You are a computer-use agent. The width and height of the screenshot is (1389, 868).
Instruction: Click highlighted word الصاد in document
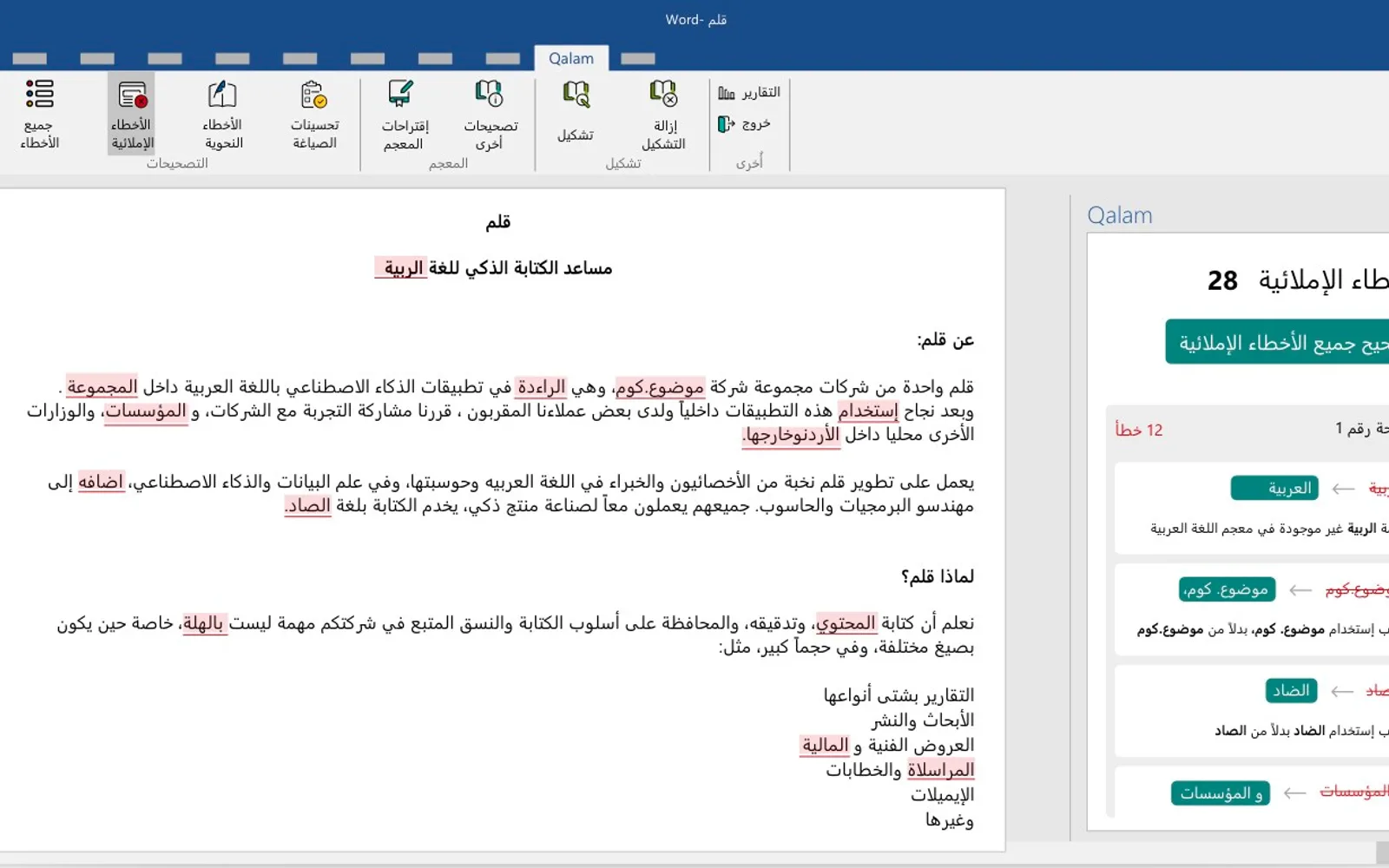308,506
